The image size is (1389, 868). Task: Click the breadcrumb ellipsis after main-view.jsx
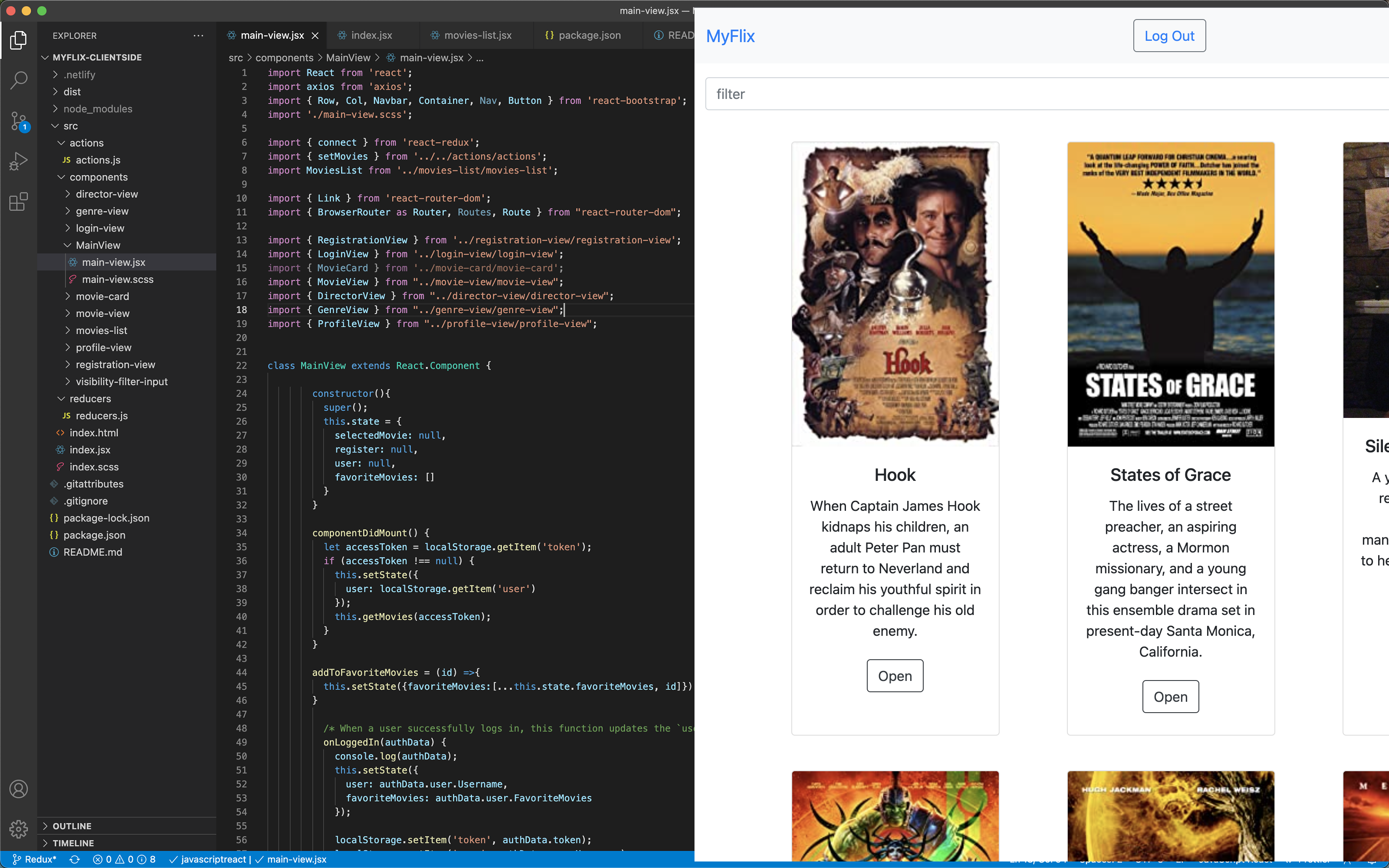click(x=480, y=58)
